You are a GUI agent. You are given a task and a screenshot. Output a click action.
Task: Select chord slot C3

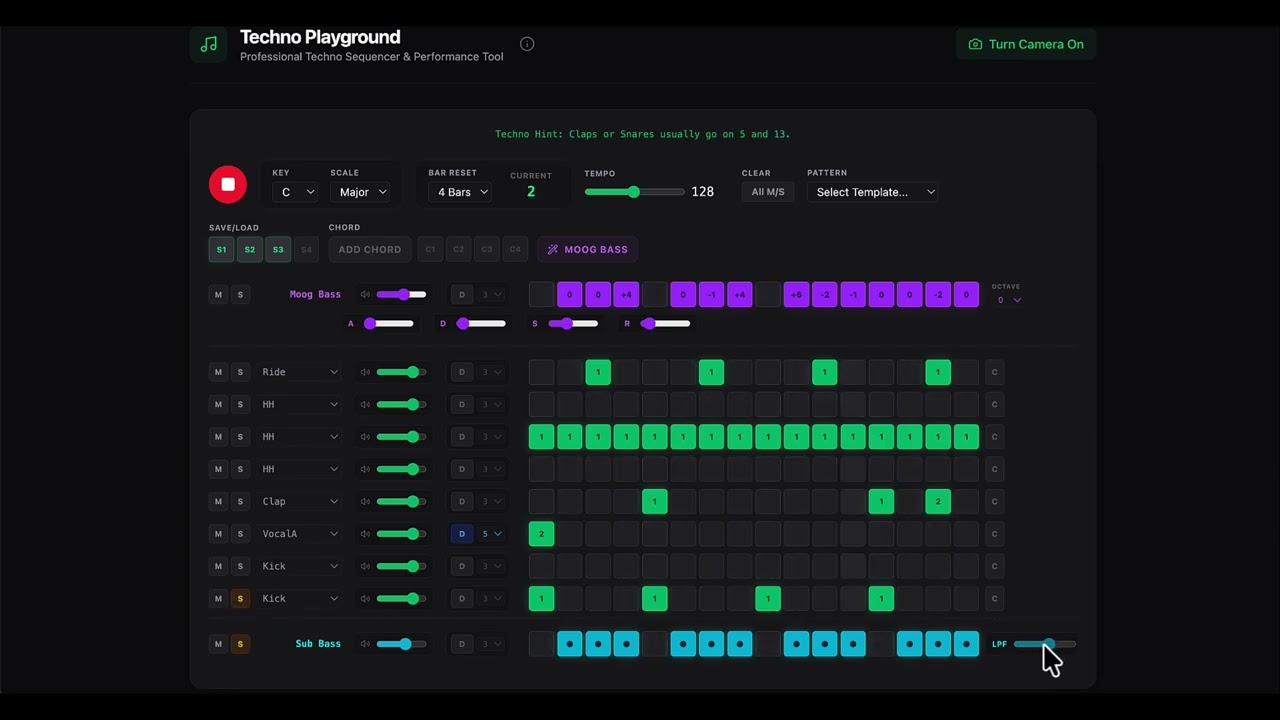487,249
